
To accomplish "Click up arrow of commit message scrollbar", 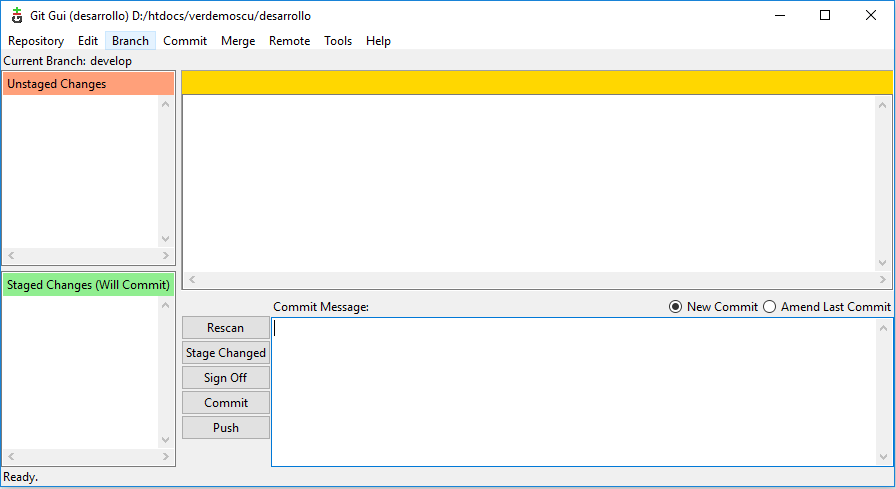I will (883, 328).
